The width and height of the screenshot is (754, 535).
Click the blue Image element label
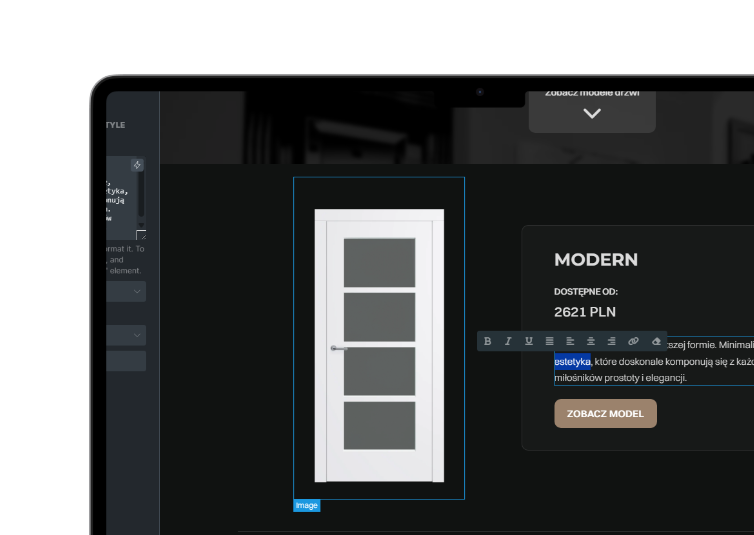[x=306, y=506]
